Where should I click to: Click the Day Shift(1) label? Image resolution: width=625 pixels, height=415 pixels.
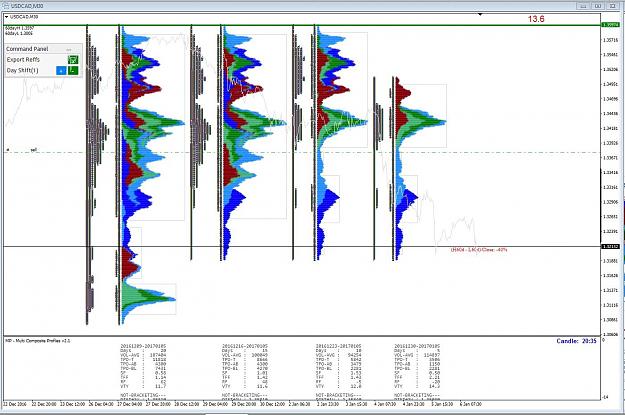(23, 71)
